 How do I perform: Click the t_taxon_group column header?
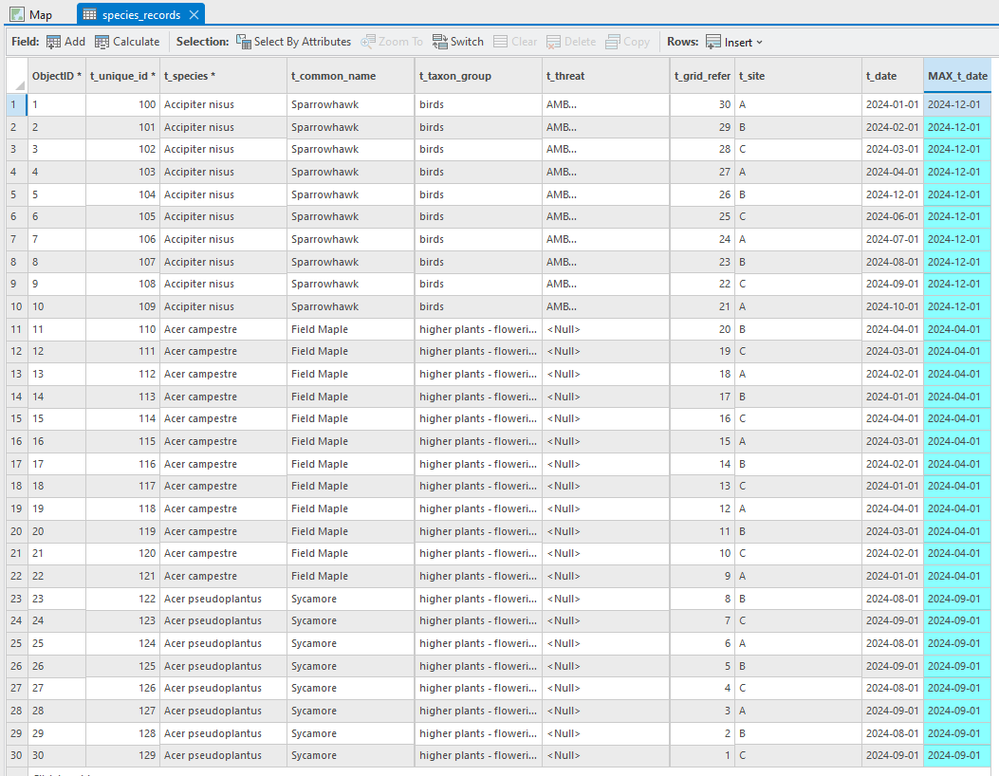[478, 76]
